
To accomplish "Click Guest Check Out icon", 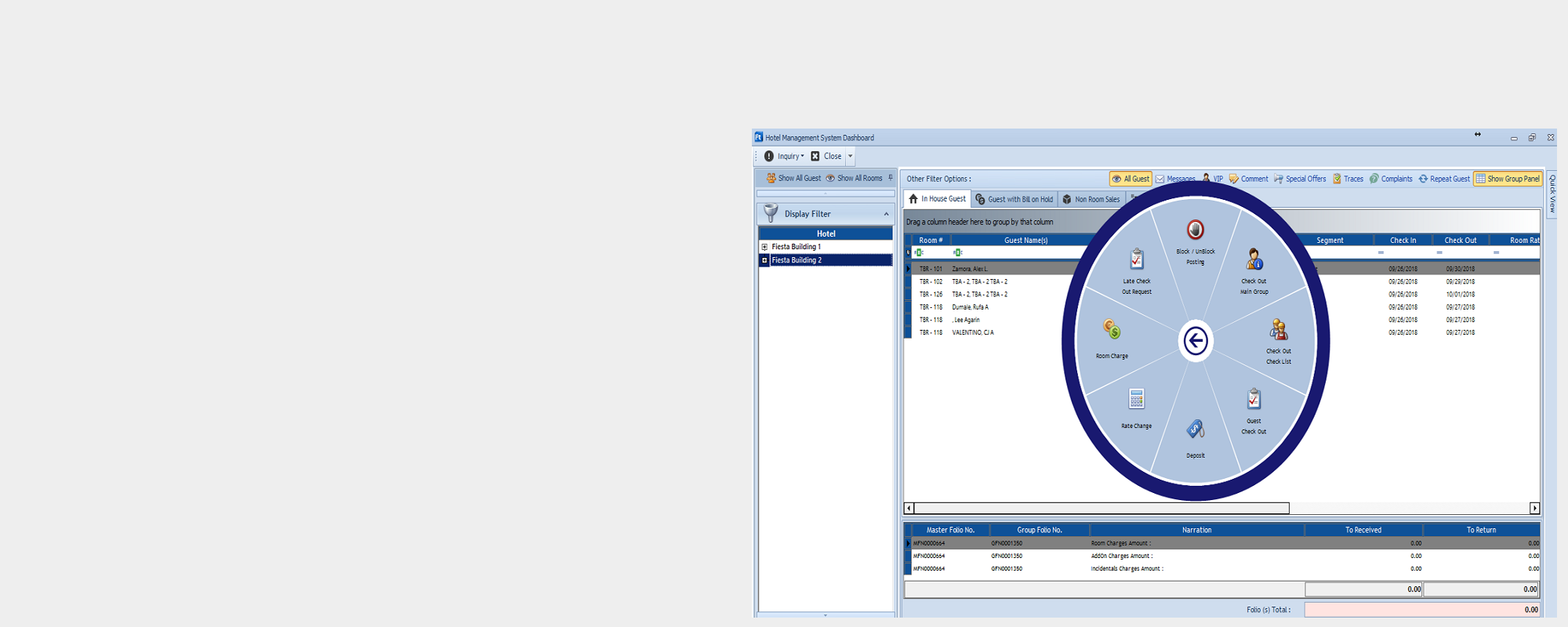I will 1254,400.
